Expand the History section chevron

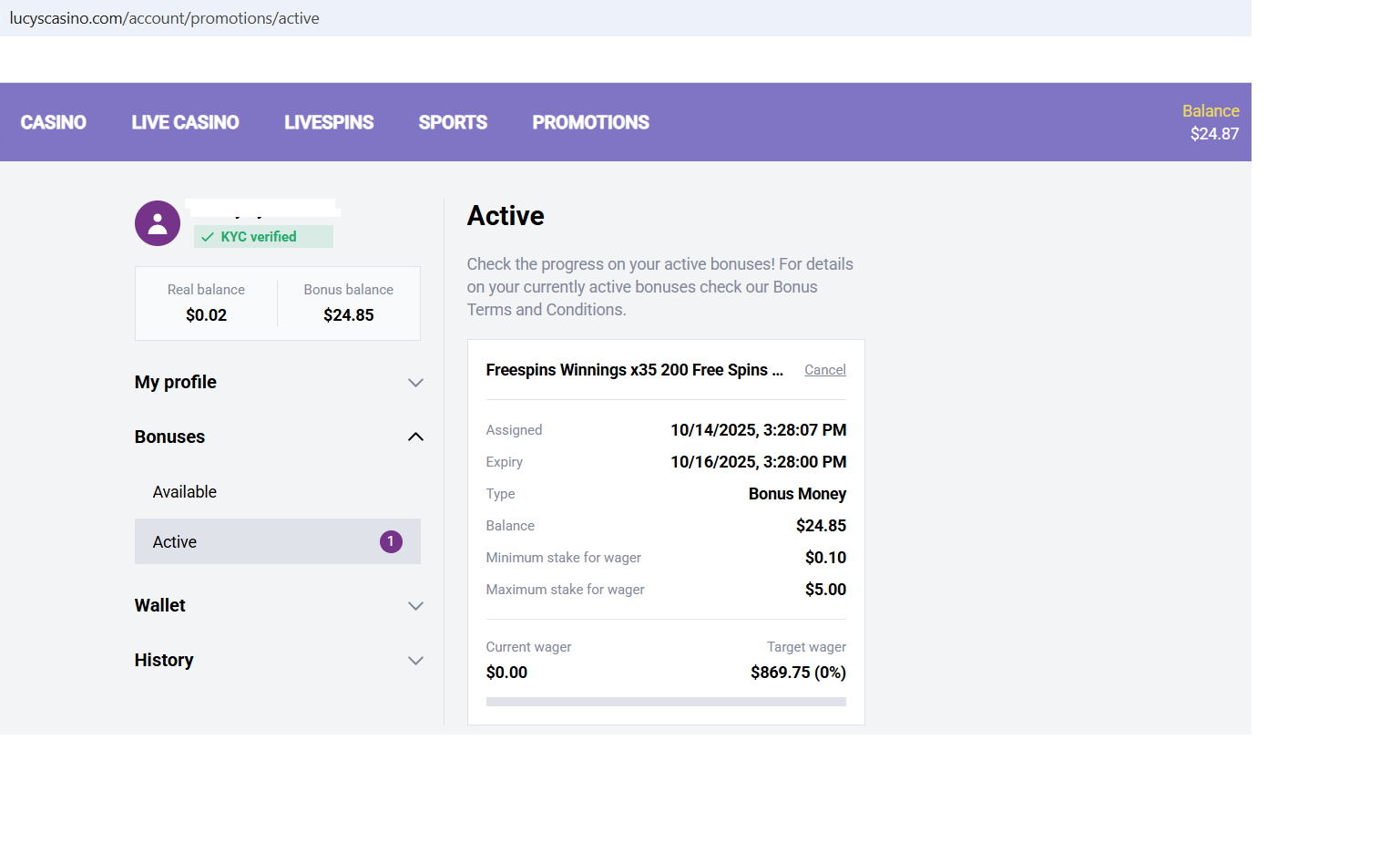pos(415,661)
